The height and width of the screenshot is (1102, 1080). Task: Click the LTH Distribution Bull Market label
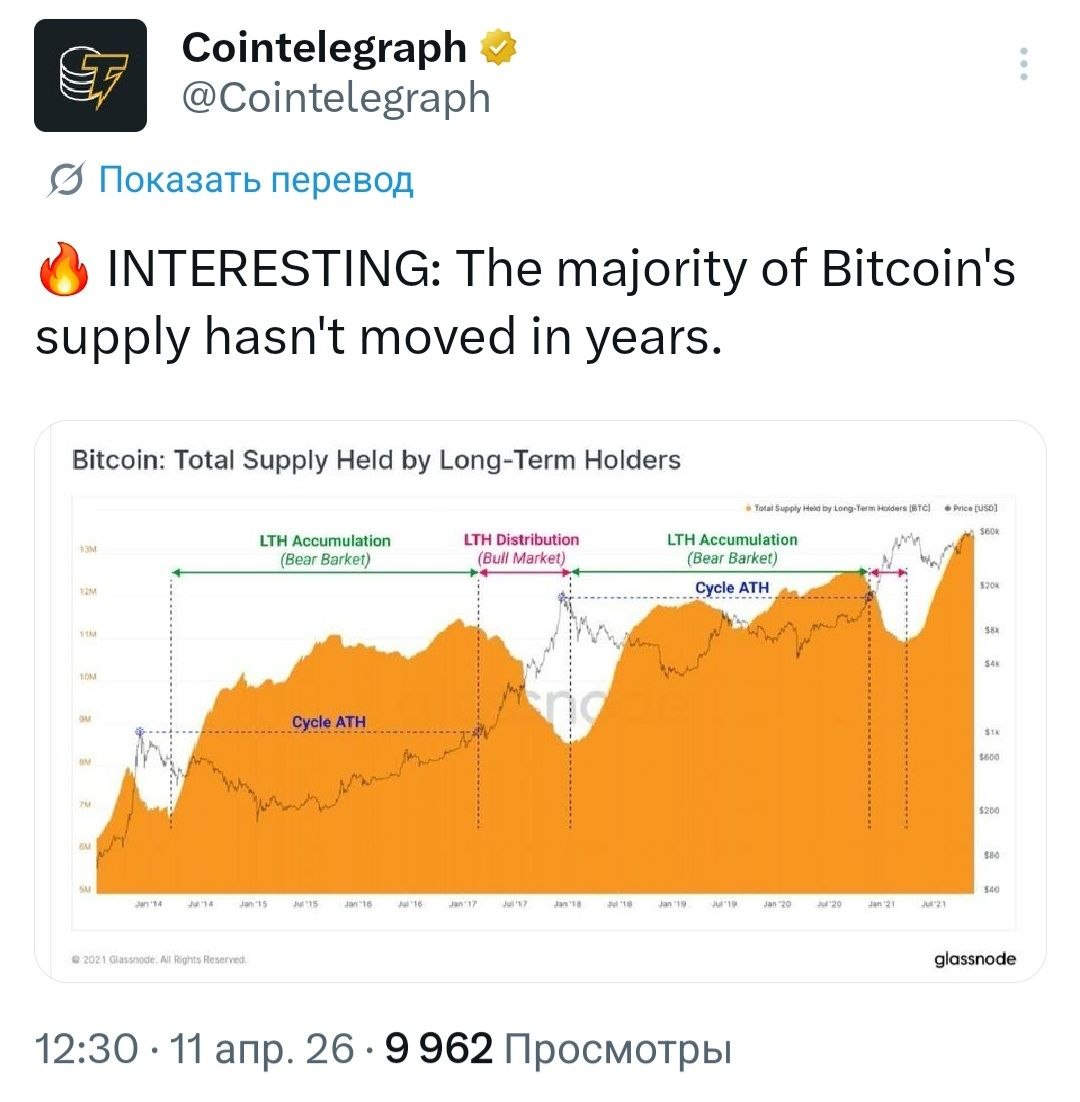[x=522, y=549]
